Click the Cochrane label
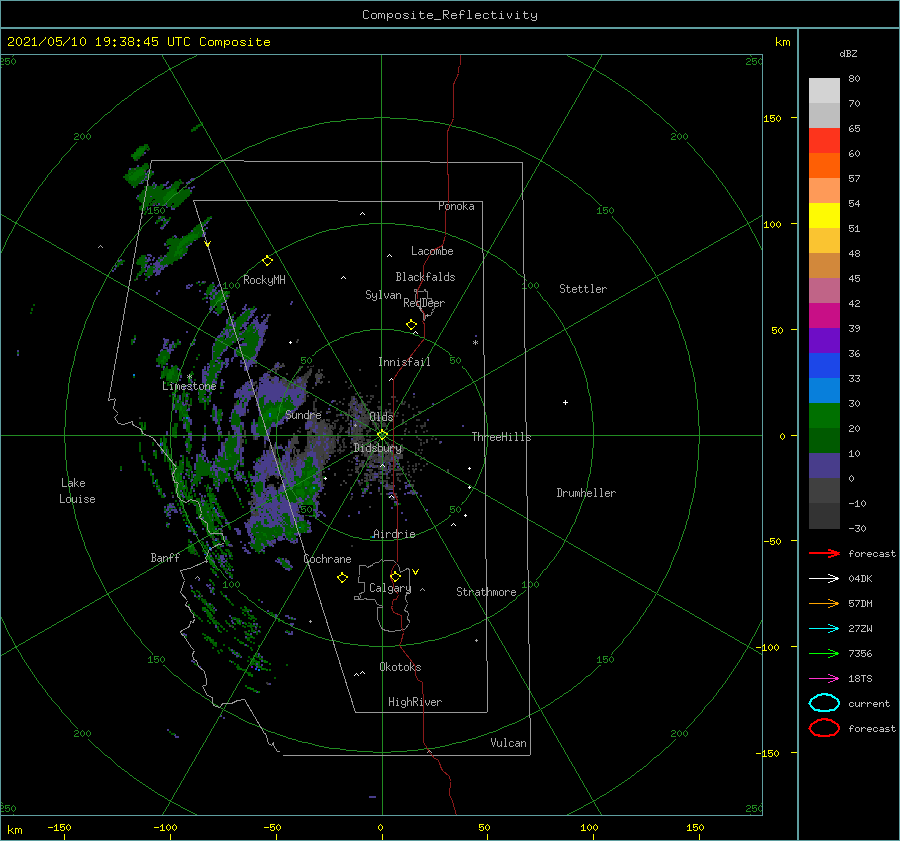 click(x=327, y=559)
